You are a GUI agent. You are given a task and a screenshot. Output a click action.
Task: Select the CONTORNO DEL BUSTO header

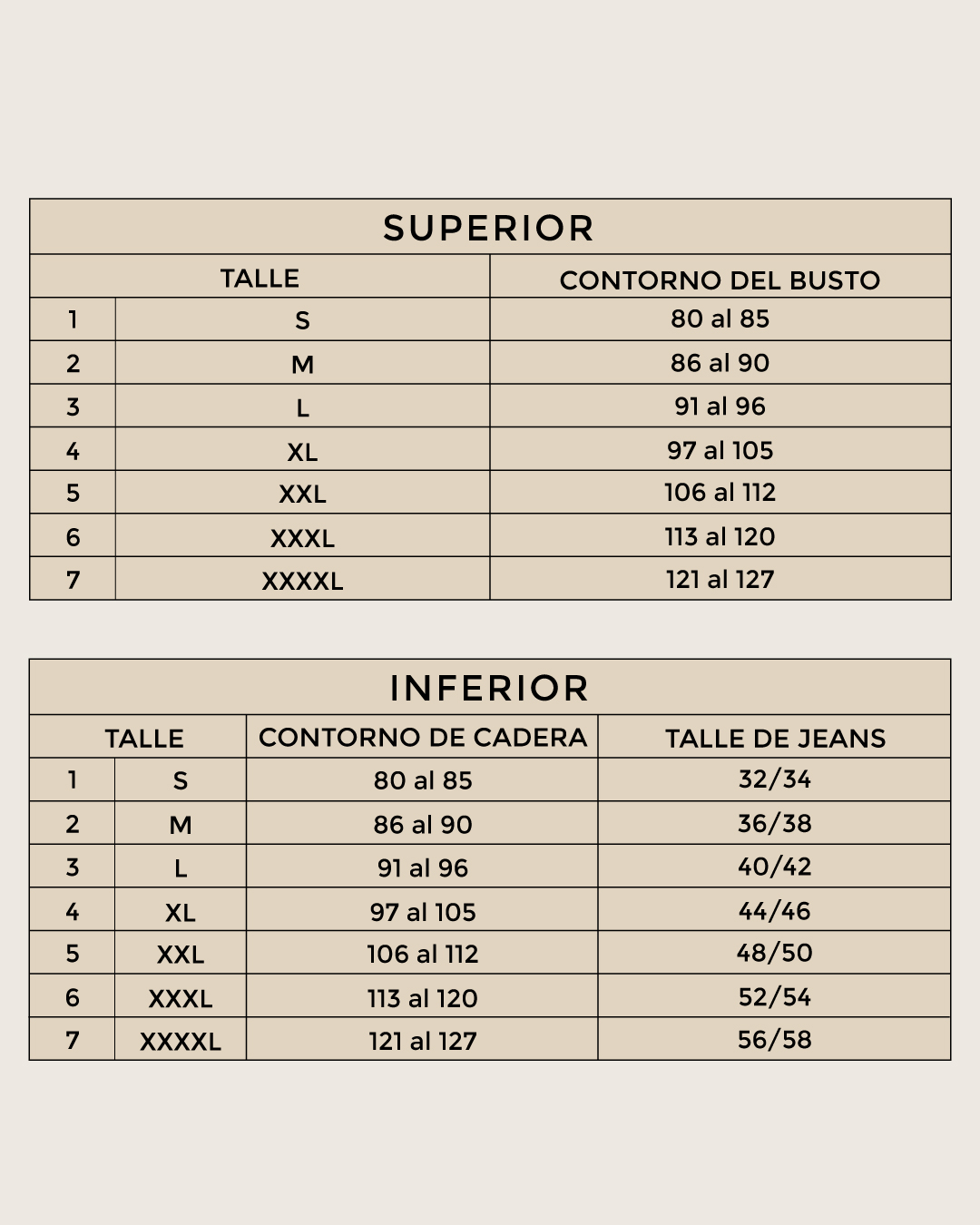(720, 280)
